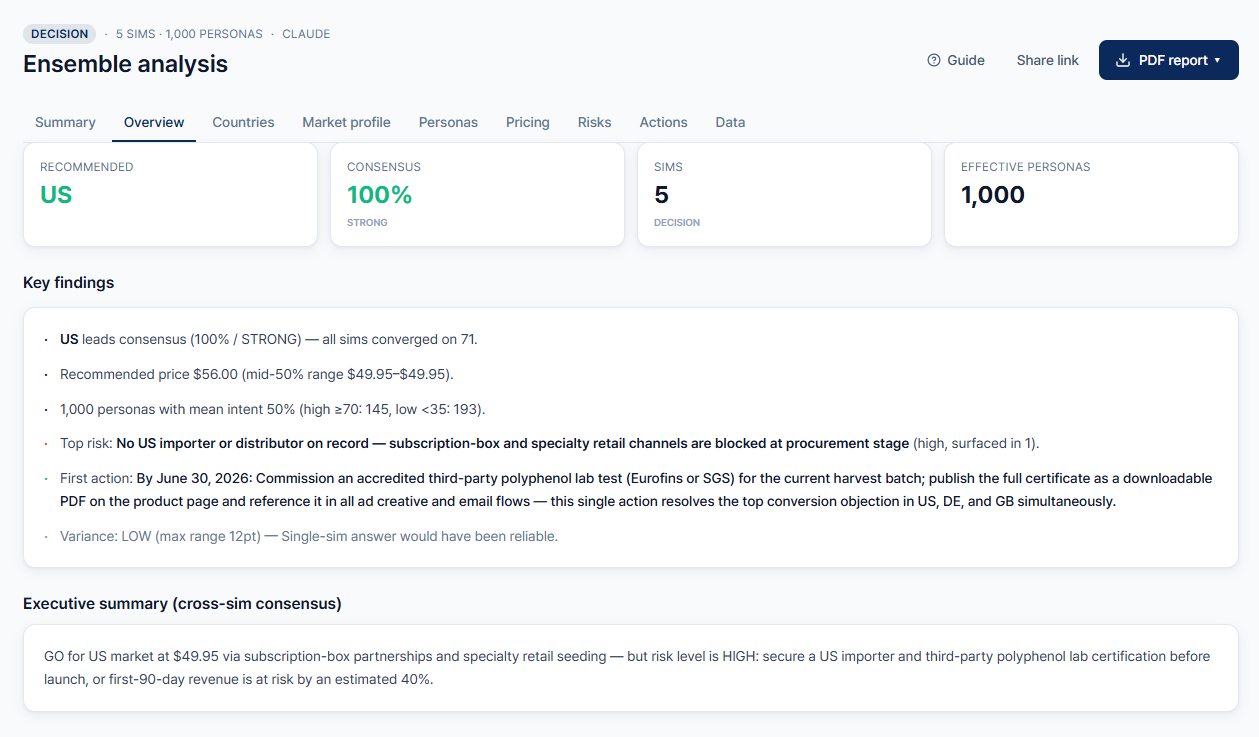
Task: Click the DECISION badge in header
Action: click(60, 34)
